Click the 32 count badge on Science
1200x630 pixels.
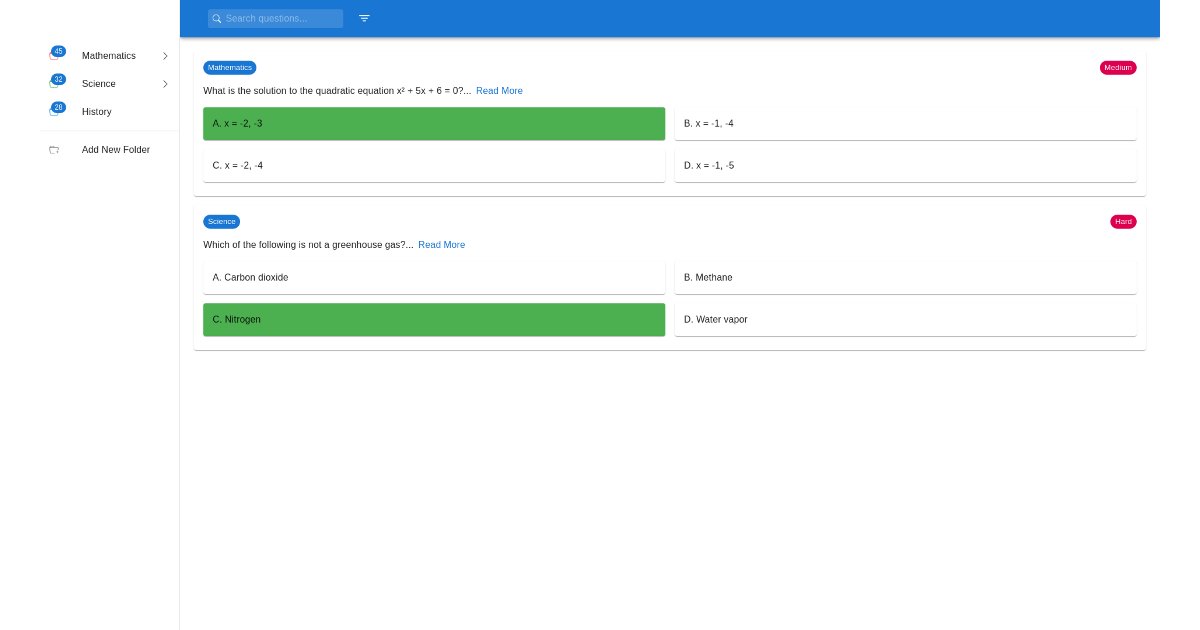tap(59, 78)
